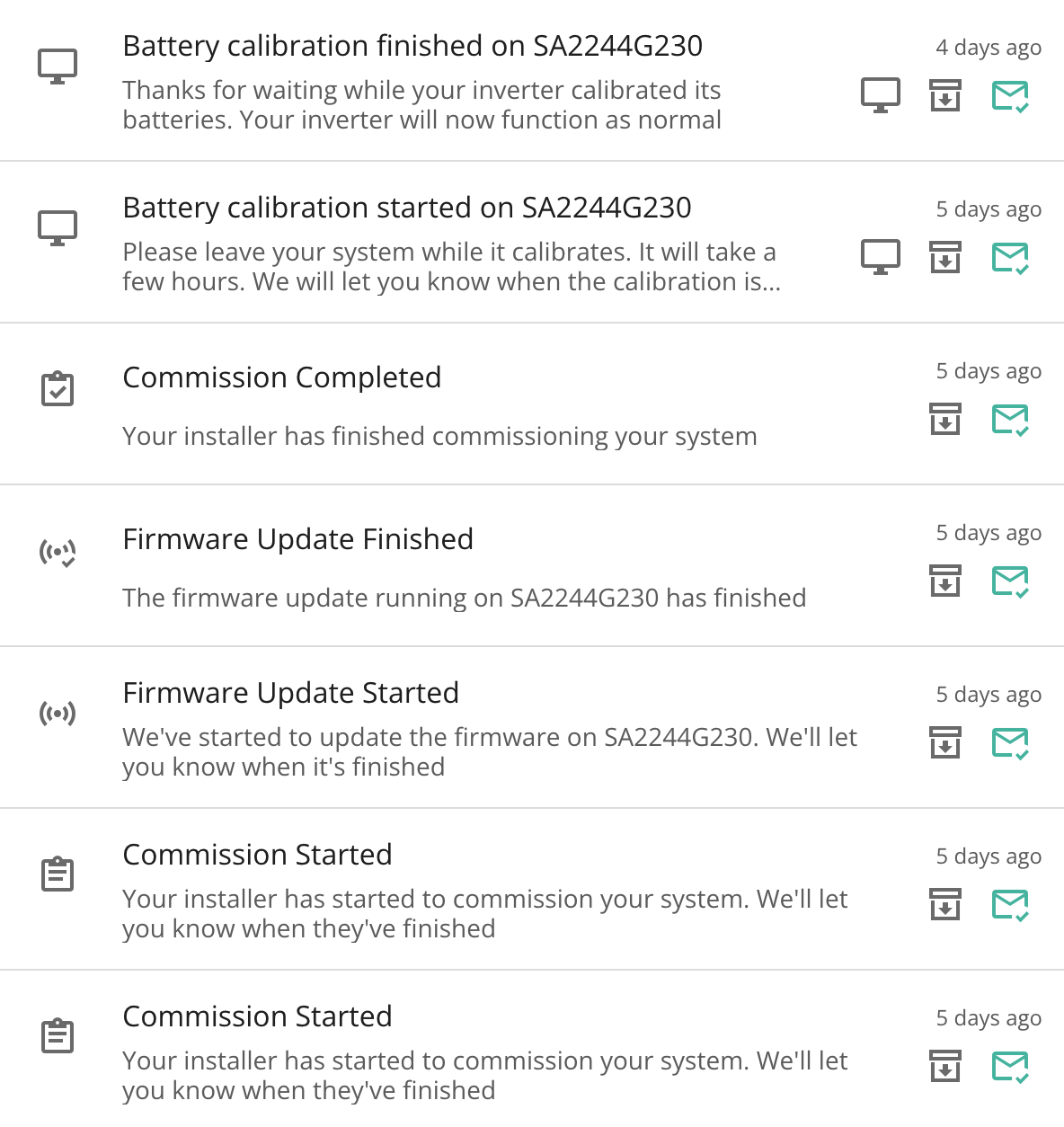1064x1127 pixels.
Task: Click the left monitor icon for Battery calibration started
Action: pos(58,228)
